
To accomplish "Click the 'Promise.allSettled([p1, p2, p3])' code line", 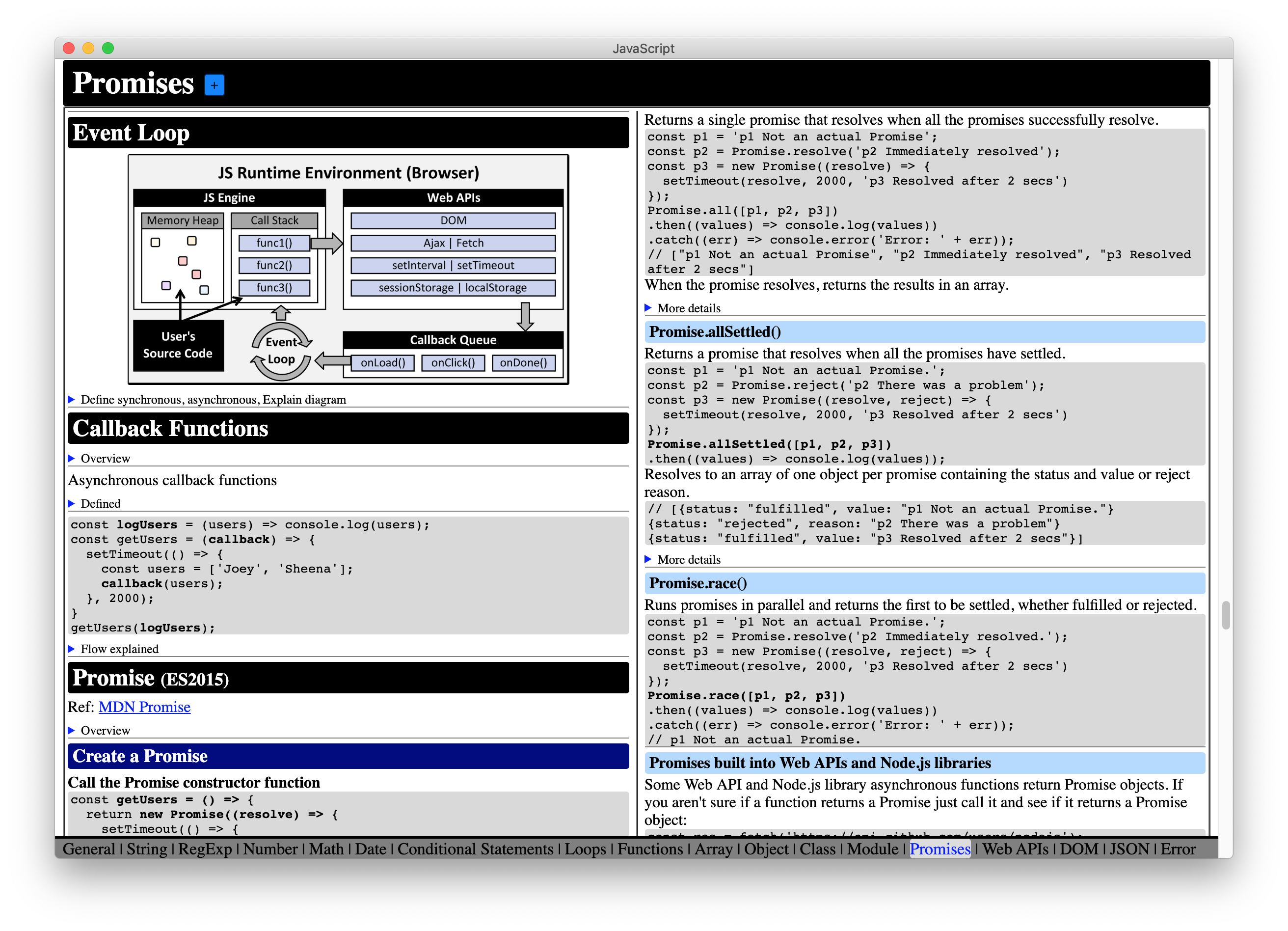I will coord(770,444).
